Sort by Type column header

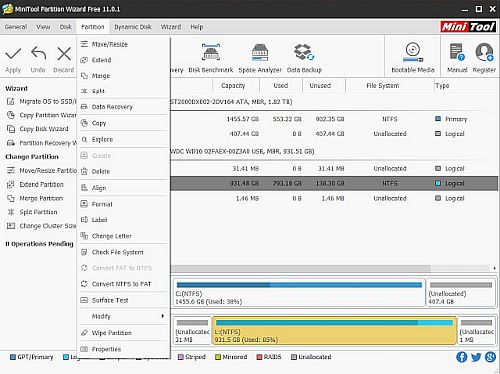click(x=466, y=86)
